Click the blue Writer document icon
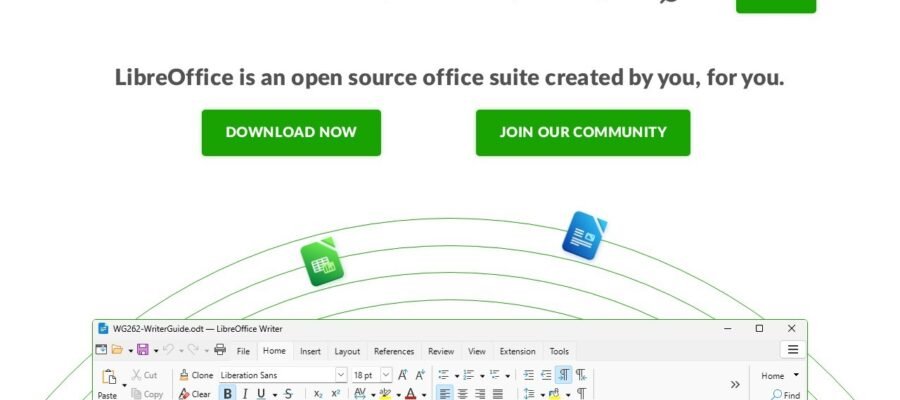 584,235
